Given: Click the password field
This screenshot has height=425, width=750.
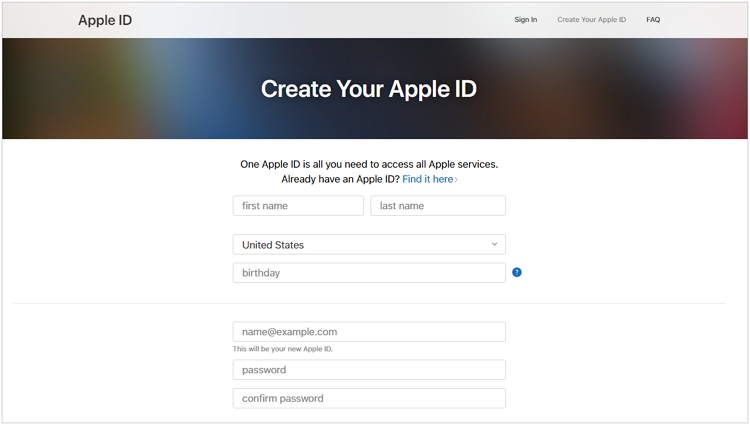Looking at the screenshot, I should pyautogui.click(x=369, y=370).
